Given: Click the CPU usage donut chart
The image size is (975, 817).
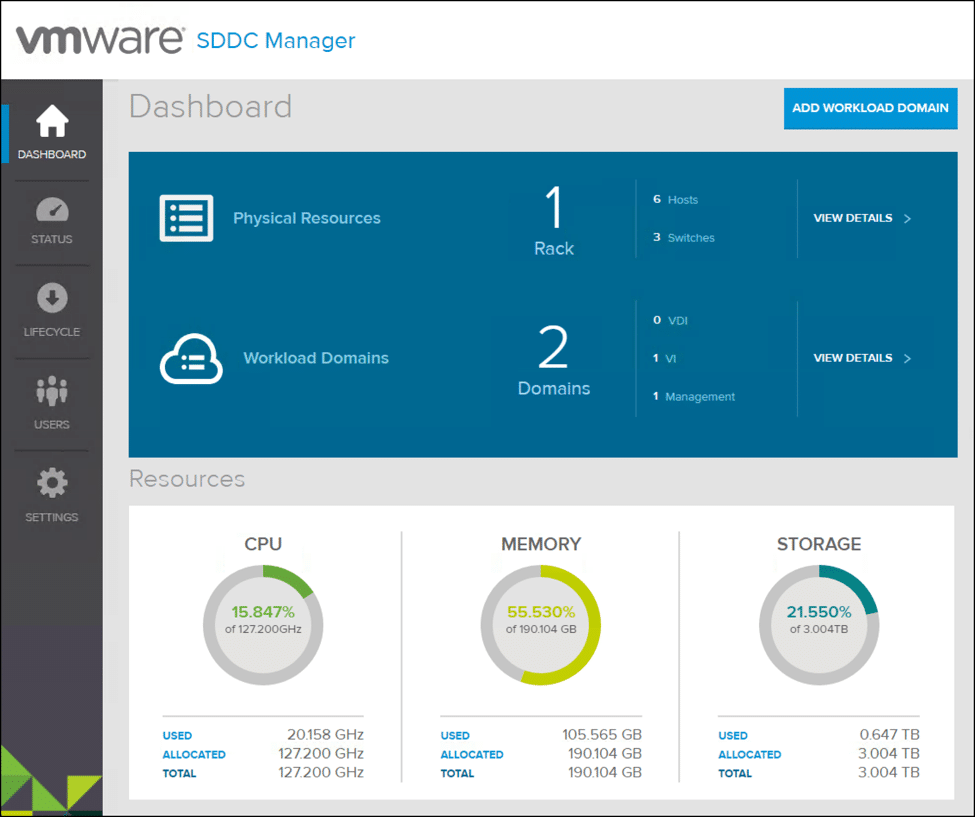Looking at the screenshot, I should [x=263, y=625].
